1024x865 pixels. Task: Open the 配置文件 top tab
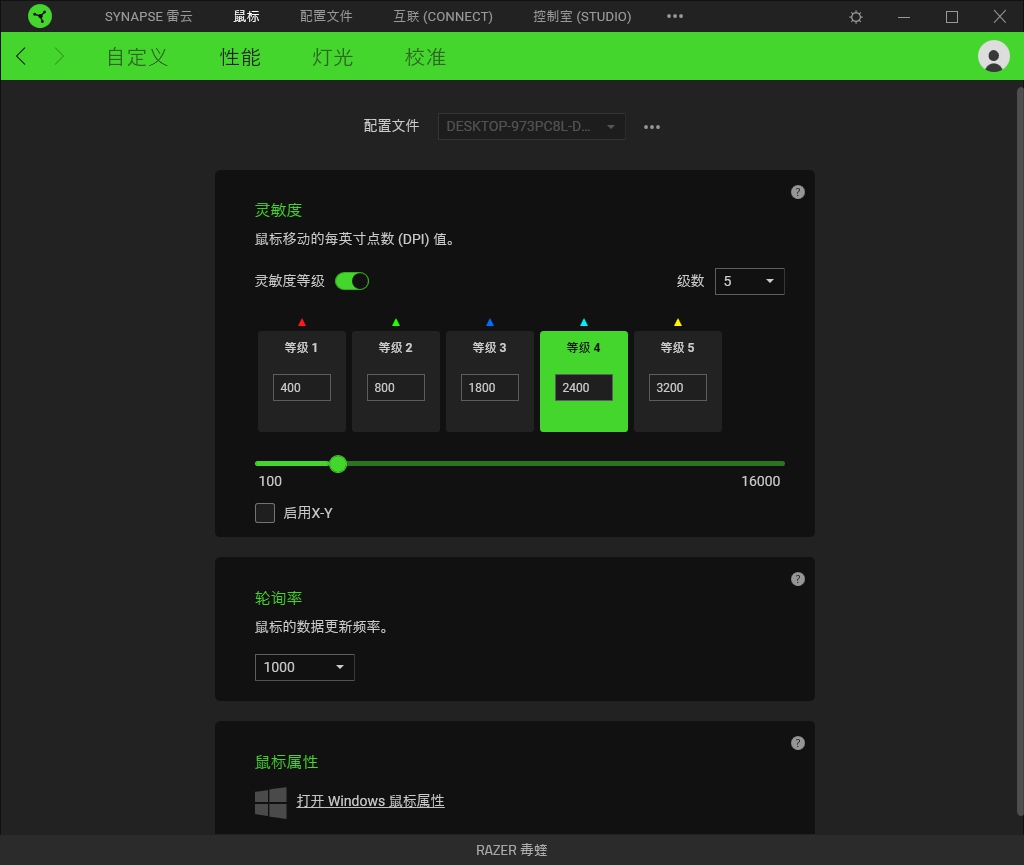(x=326, y=16)
